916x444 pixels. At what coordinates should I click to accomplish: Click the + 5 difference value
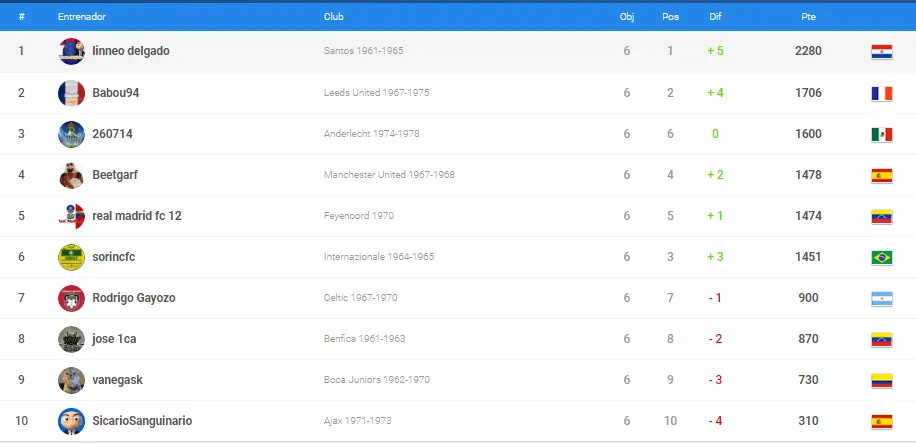coord(716,51)
